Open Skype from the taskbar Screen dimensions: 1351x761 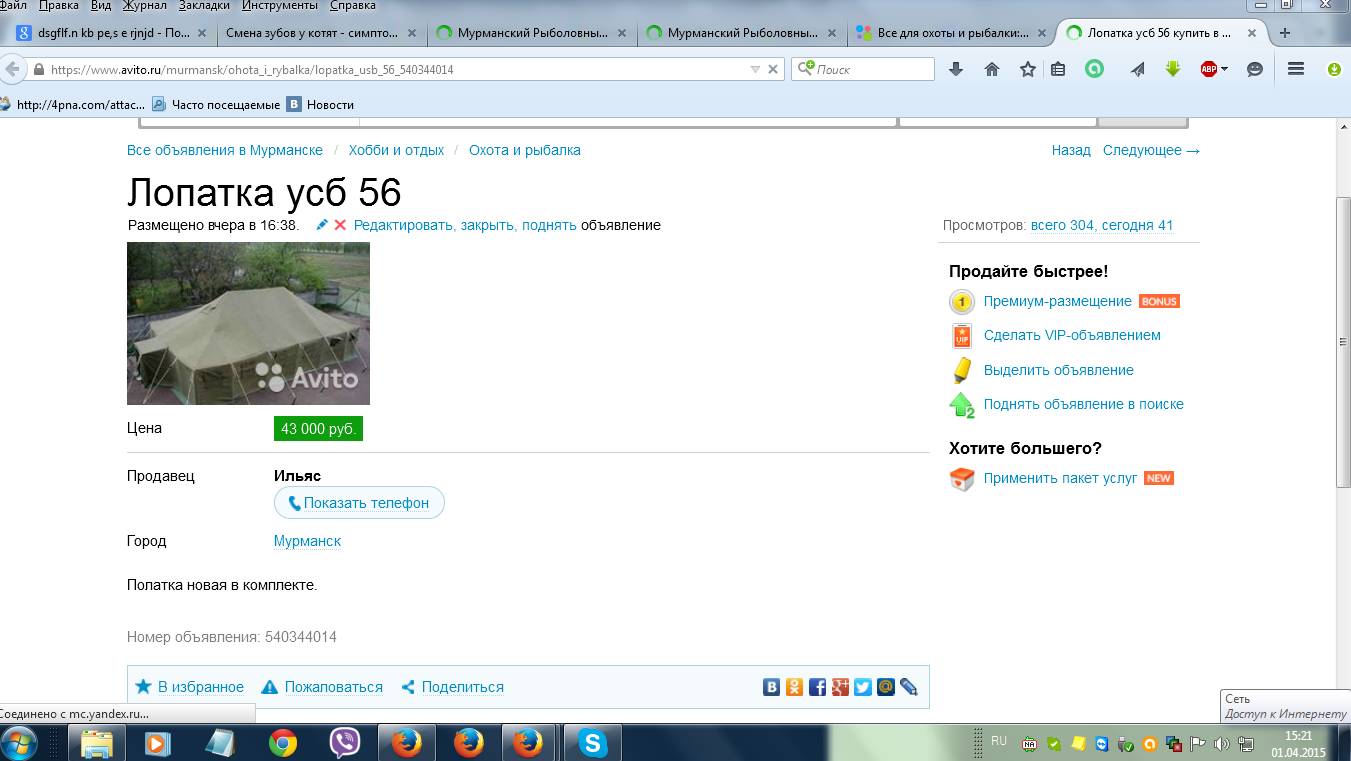pyautogui.click(x=593, y=743)
